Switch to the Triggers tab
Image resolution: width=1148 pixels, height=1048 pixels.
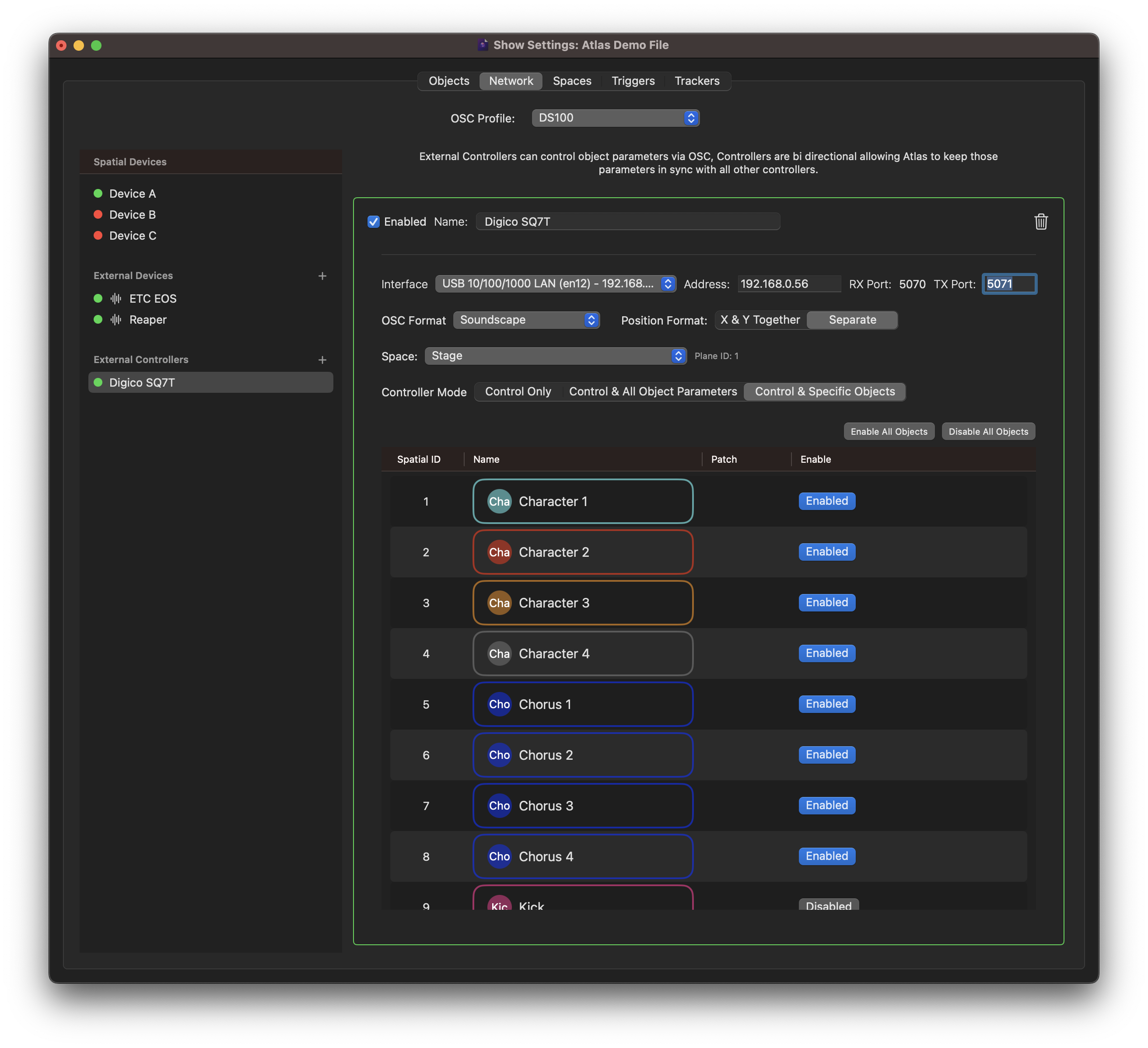(x=633, y=81)
